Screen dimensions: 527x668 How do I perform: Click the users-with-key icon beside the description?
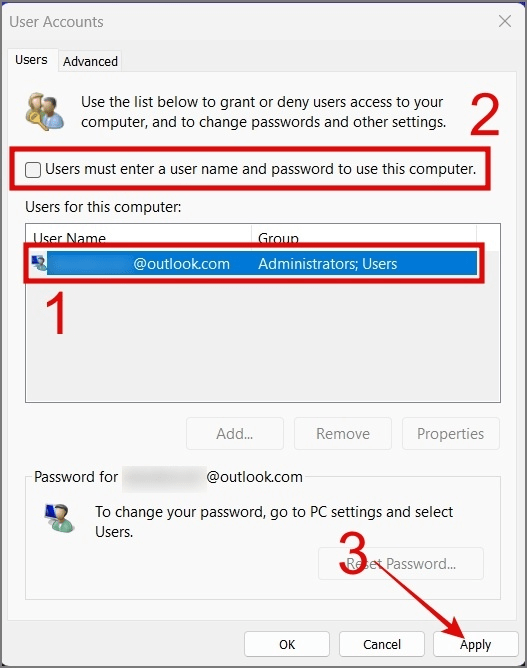44,112
